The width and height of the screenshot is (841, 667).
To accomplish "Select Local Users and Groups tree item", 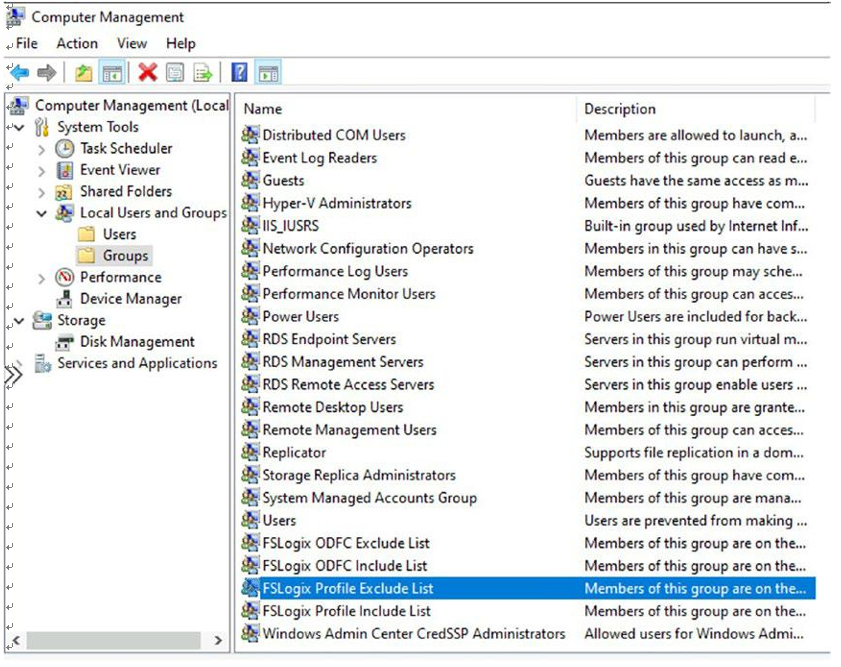I will [153, 213].
